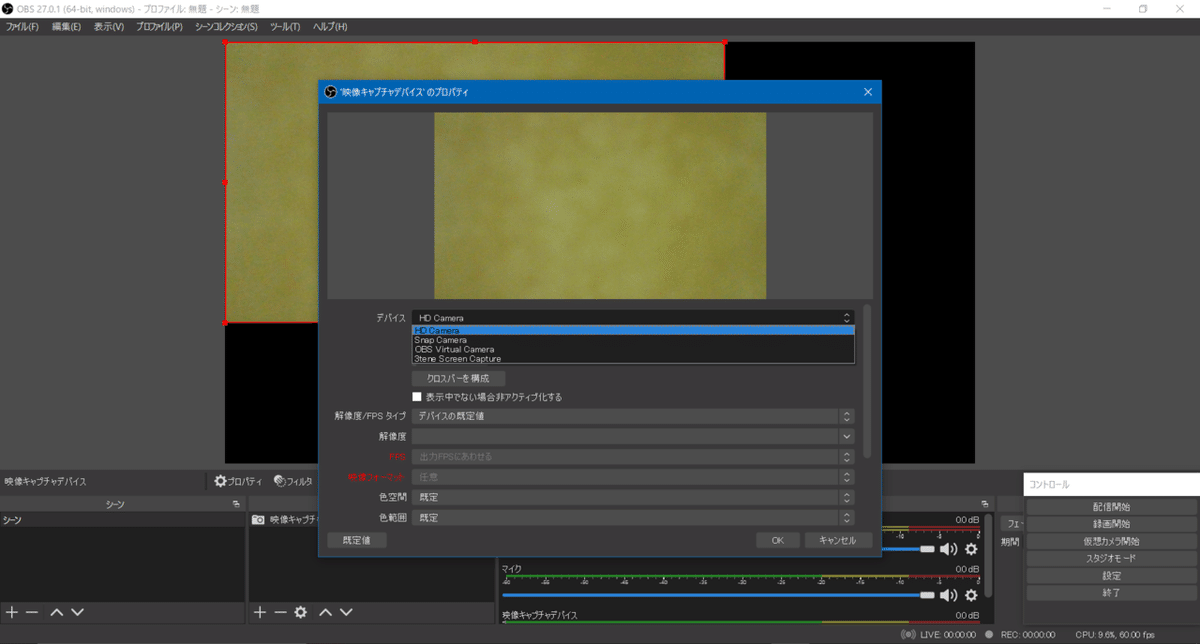Screen dimensions: 1200x644
Task: Mute the mixer channel above マイク
Action: (x=948, y=548)
